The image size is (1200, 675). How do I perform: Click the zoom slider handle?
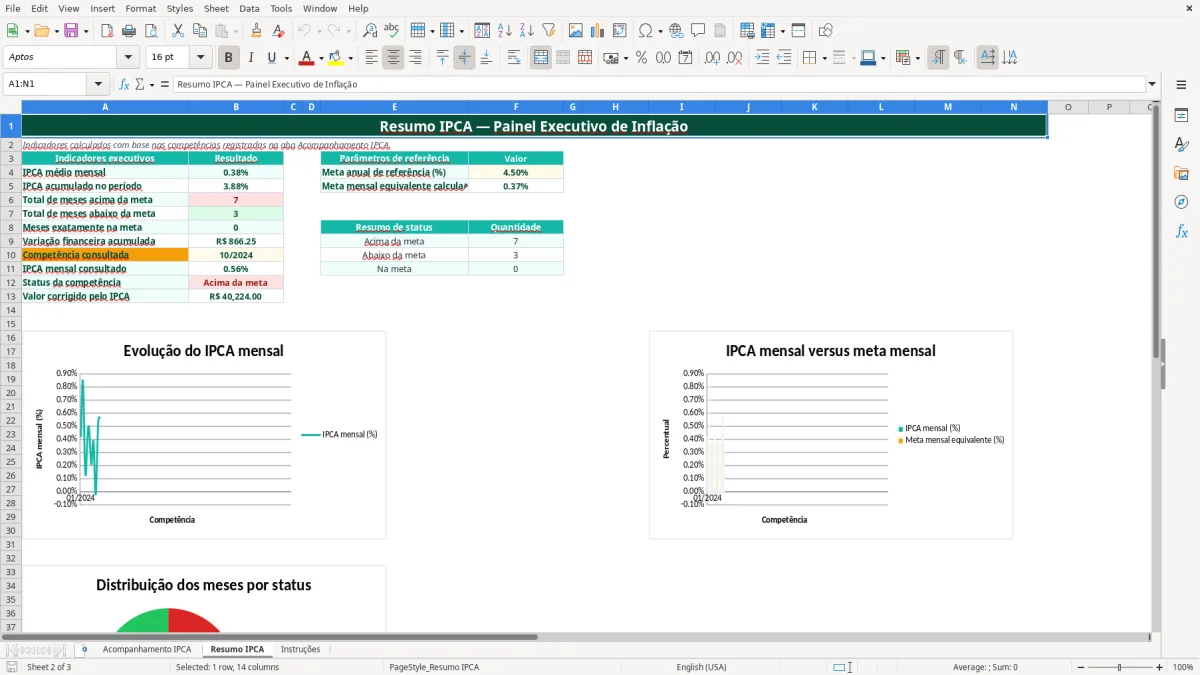pyautogui.click(x=1120, y=667)
